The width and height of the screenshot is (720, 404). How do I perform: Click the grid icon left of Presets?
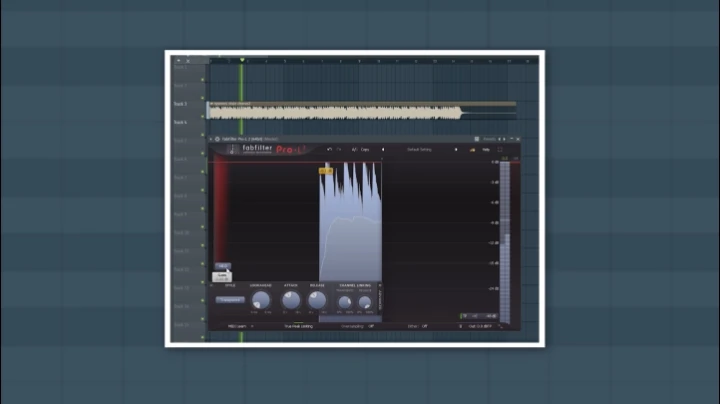tap(477, 139)
